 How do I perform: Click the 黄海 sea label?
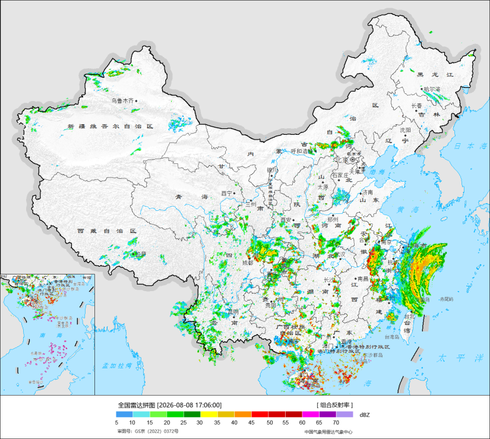tap(408, 210)
